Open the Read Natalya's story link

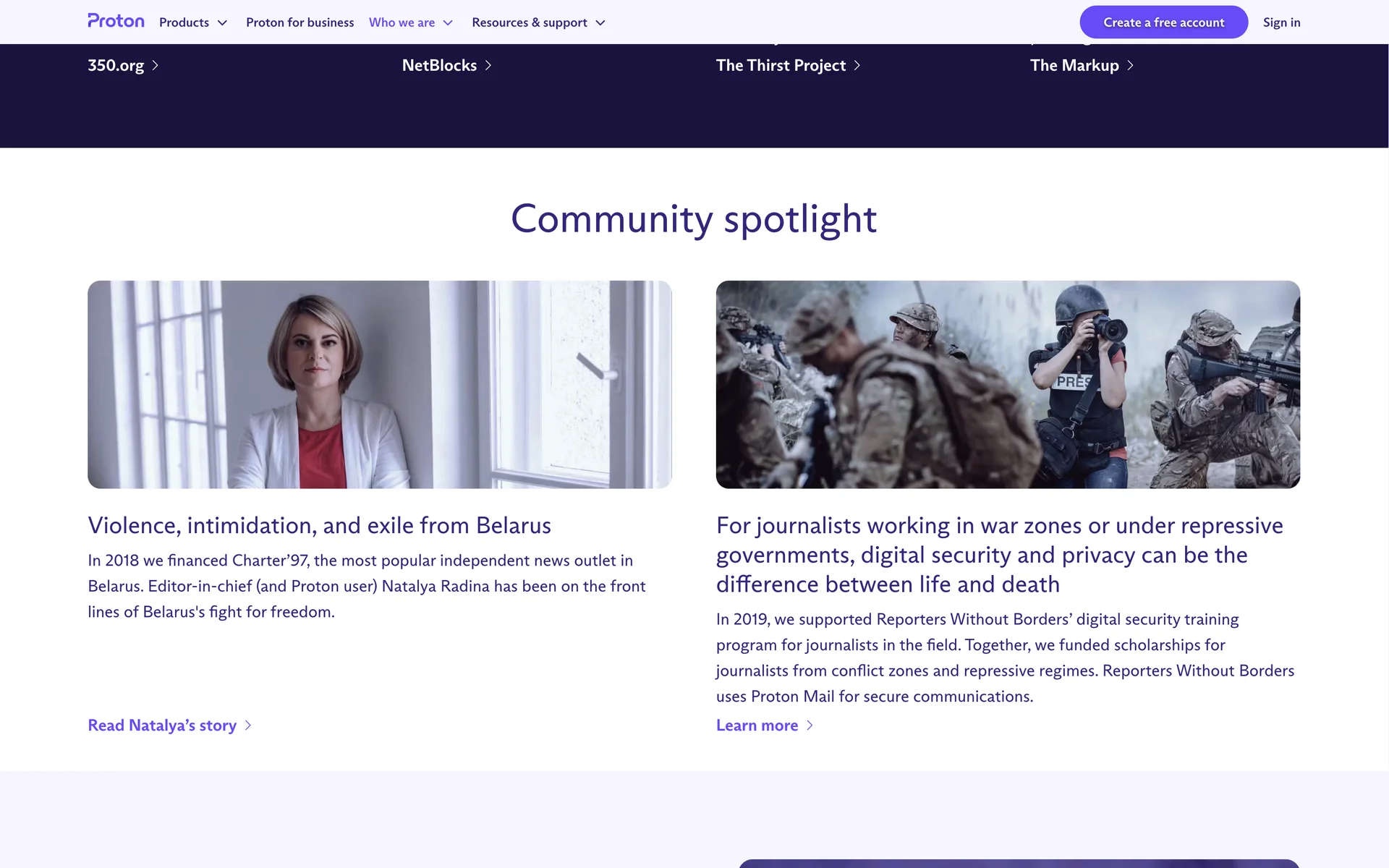coord(162,726)
